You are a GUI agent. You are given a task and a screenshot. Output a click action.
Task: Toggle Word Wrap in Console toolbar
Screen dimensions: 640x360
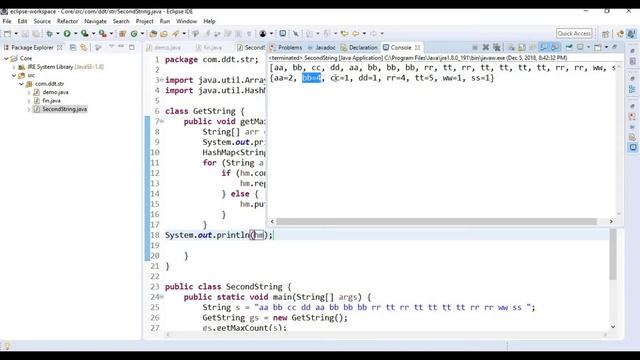click(533, 47)
